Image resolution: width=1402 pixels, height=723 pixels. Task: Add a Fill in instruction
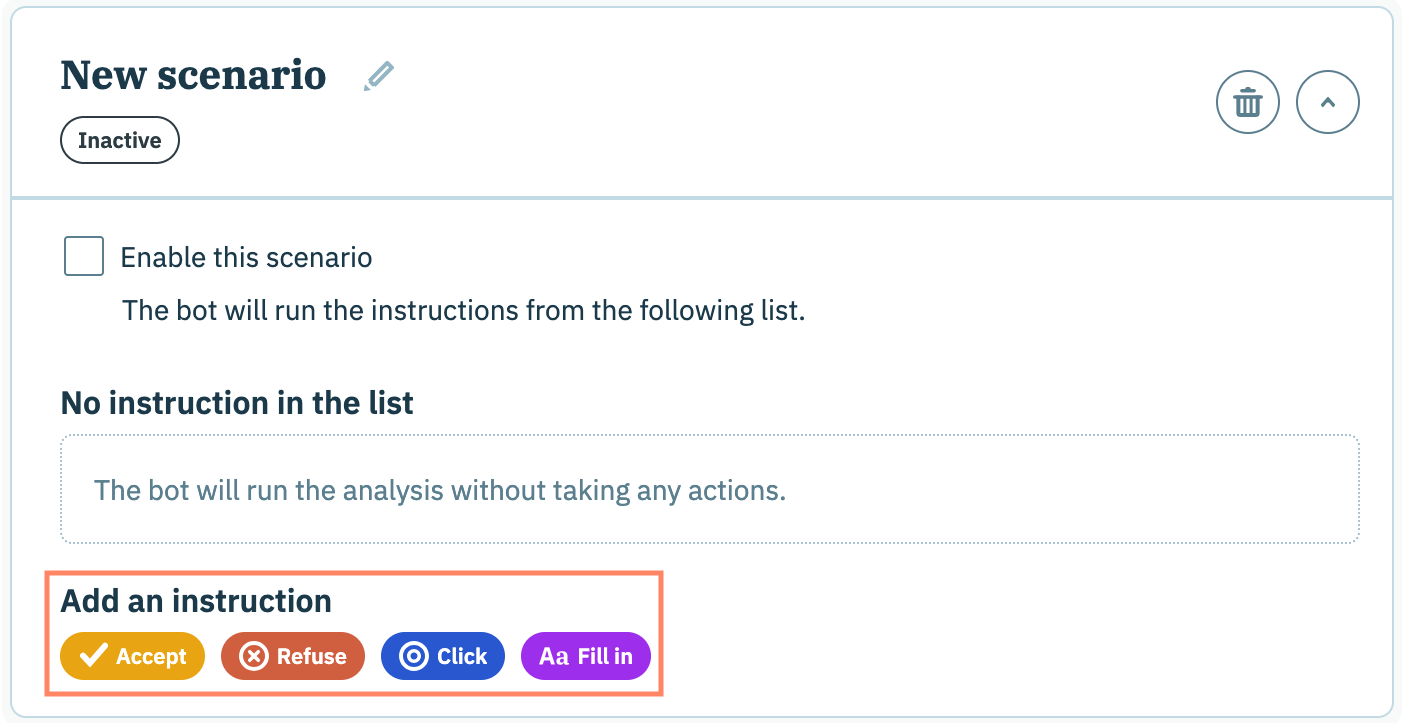click(586, 656)
